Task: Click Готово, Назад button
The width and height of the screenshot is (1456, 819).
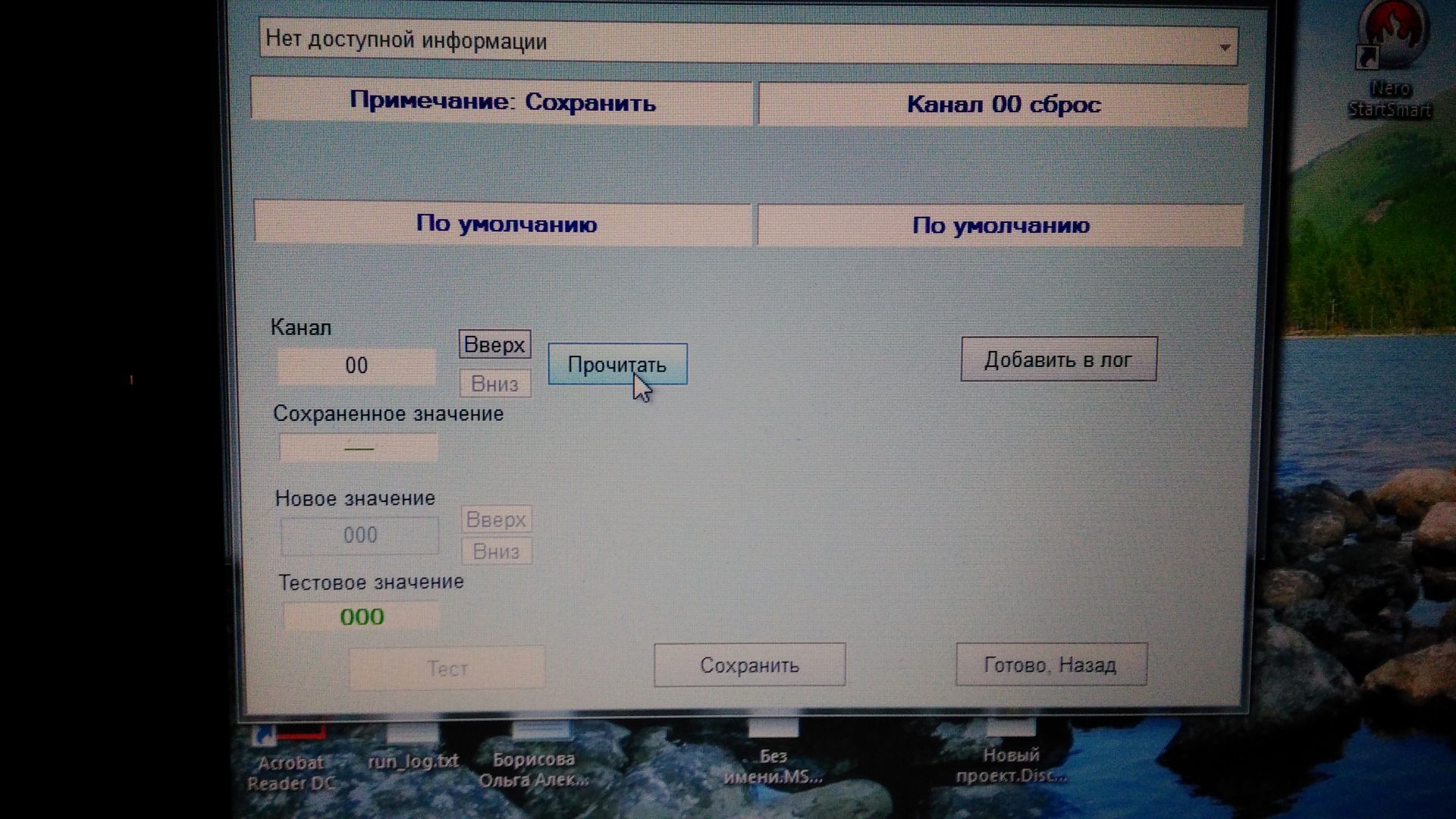Action: (1050, 665)
